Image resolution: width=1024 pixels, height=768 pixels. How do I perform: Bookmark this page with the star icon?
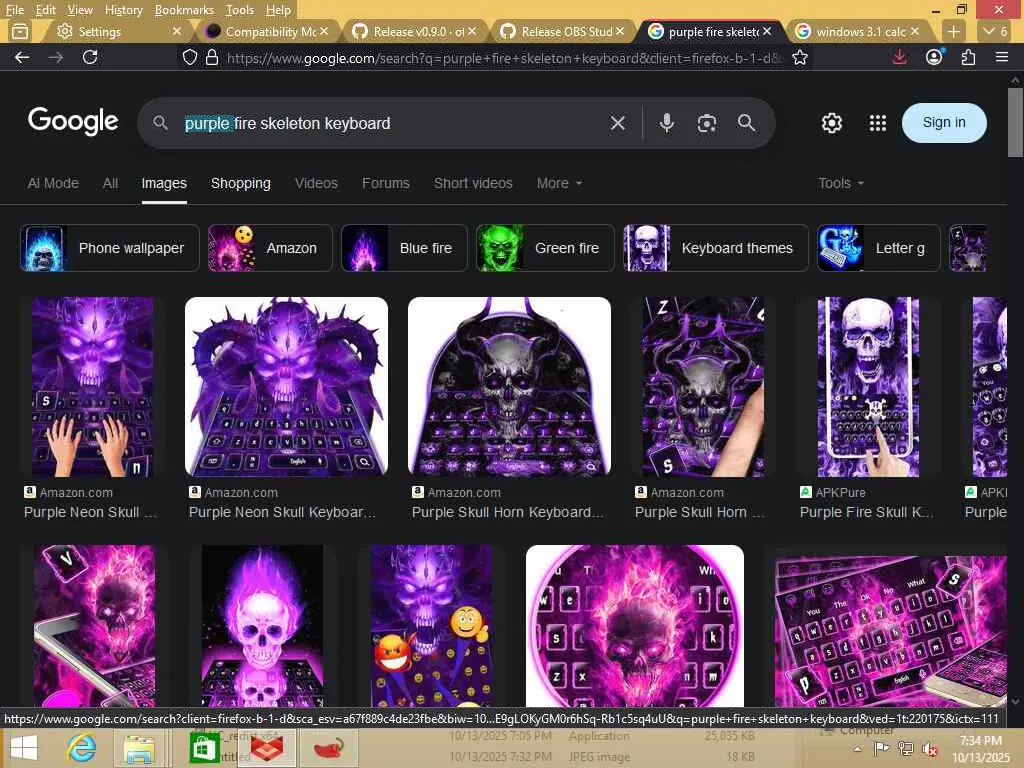click(799, 57)
